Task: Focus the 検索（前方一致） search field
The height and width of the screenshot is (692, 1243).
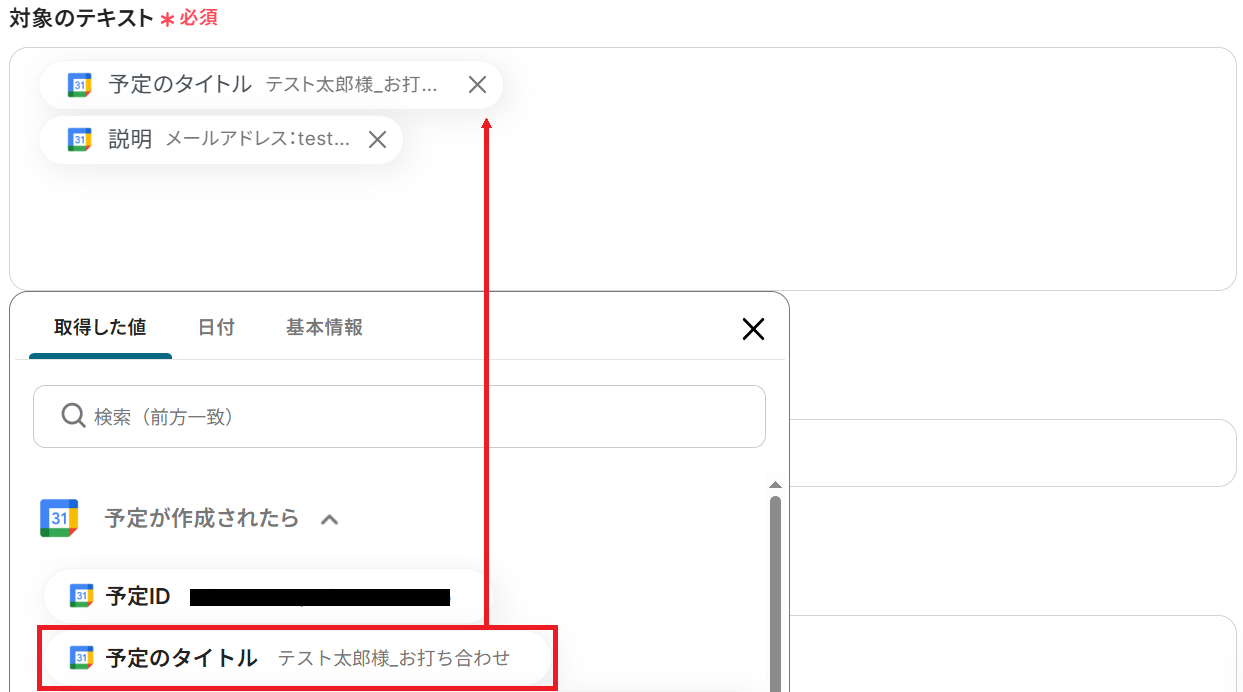Action: click(399, 416)
